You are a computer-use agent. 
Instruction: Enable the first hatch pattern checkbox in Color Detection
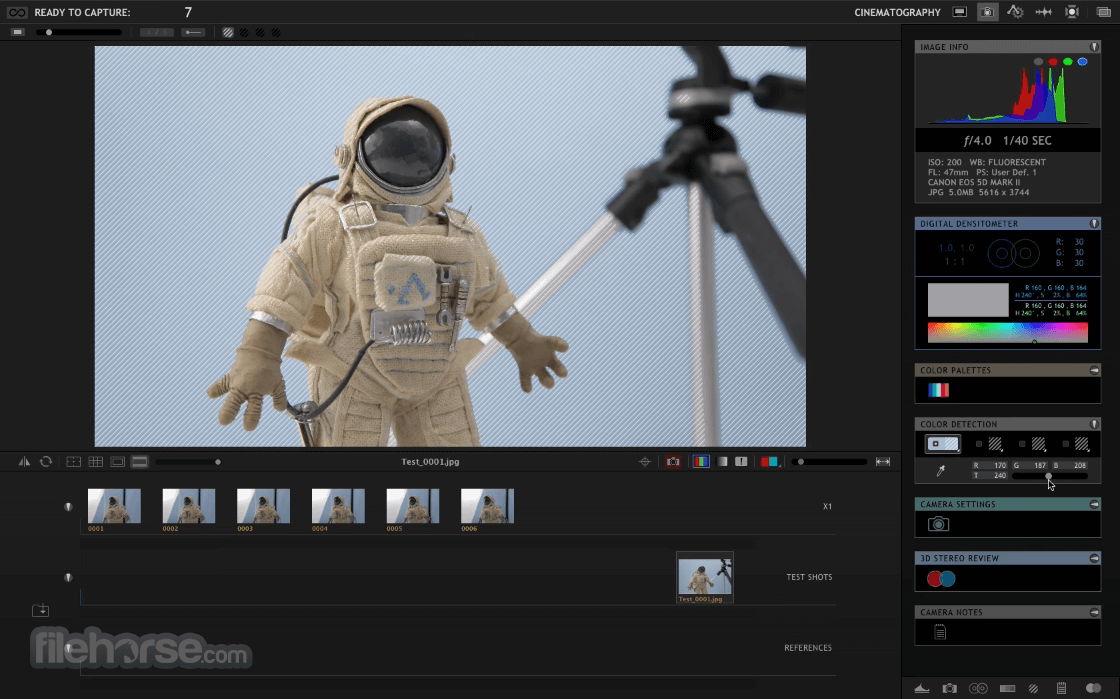[x=977, y=443]
